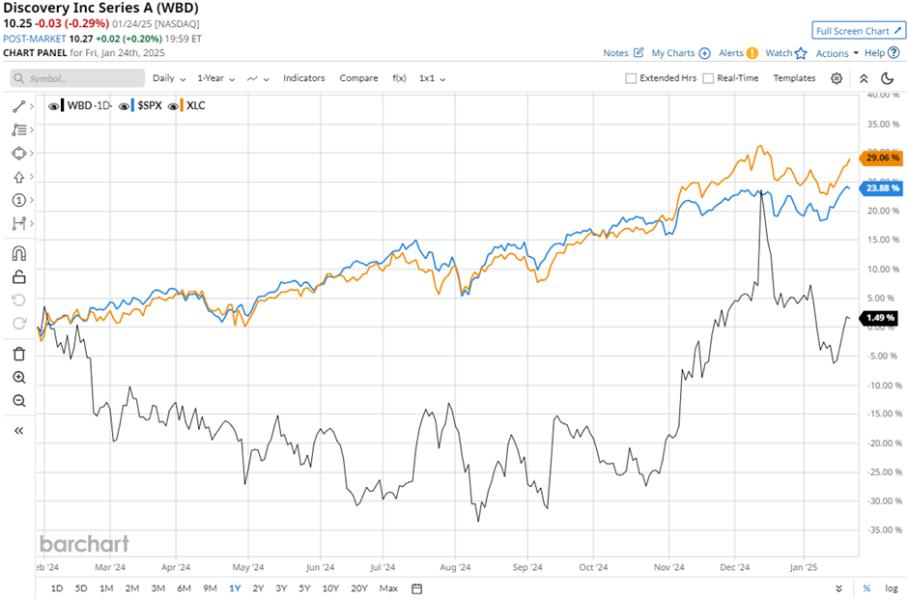Toggle the lock drawings padlock

[19, 277]
